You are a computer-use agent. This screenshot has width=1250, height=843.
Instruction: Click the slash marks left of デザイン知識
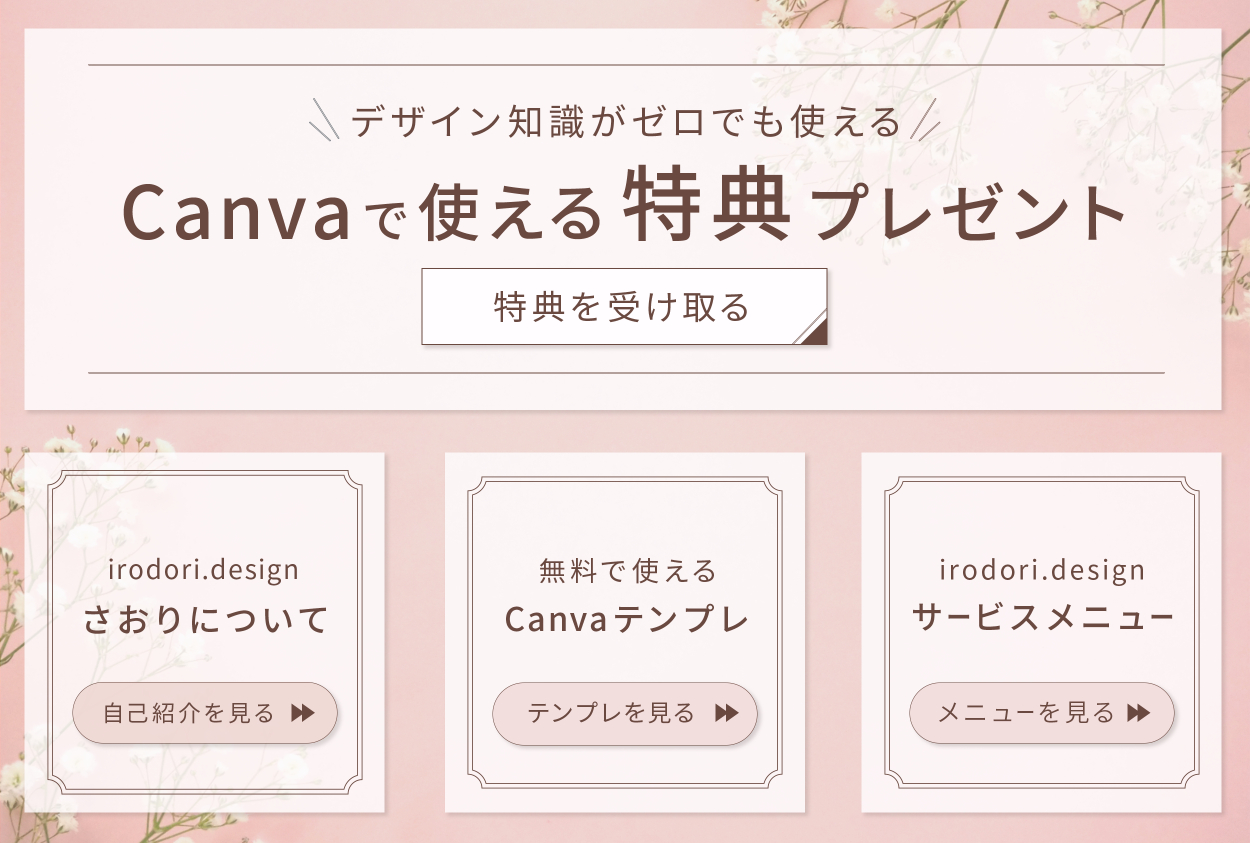point(325,120)
